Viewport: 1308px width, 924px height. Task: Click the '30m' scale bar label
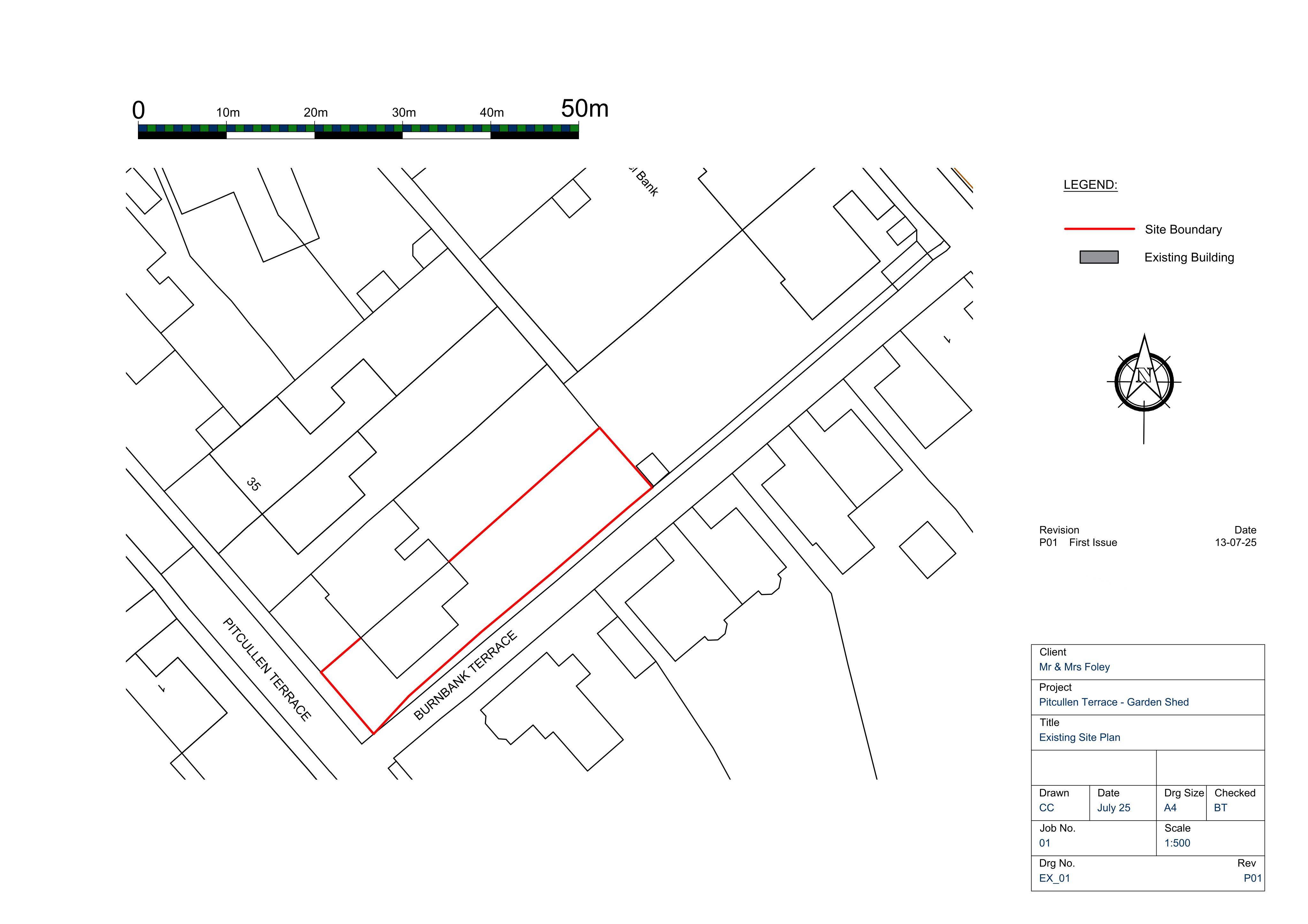pyautogui.click(x=404, y=113)
